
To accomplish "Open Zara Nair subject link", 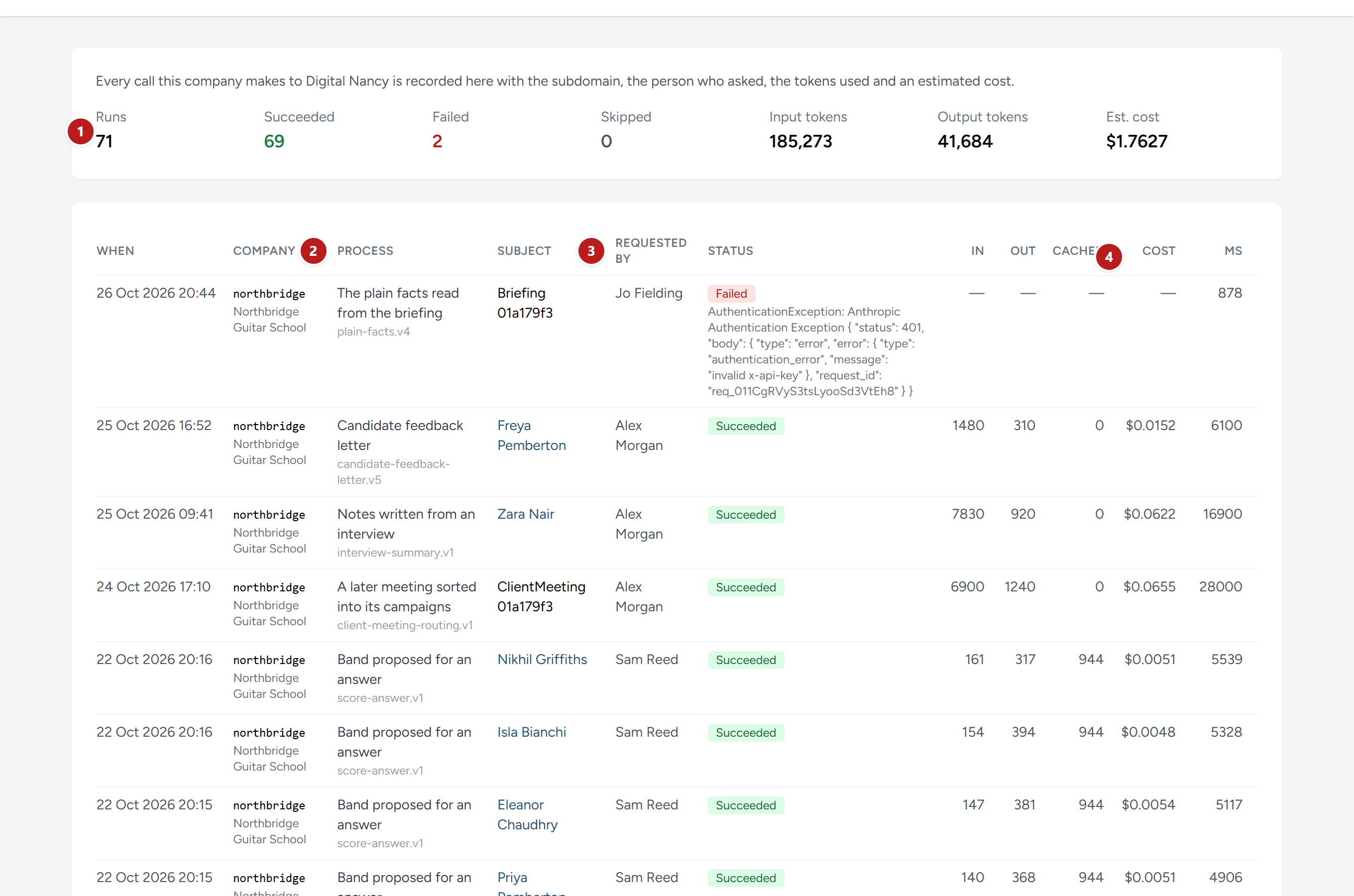I will 526,514.
